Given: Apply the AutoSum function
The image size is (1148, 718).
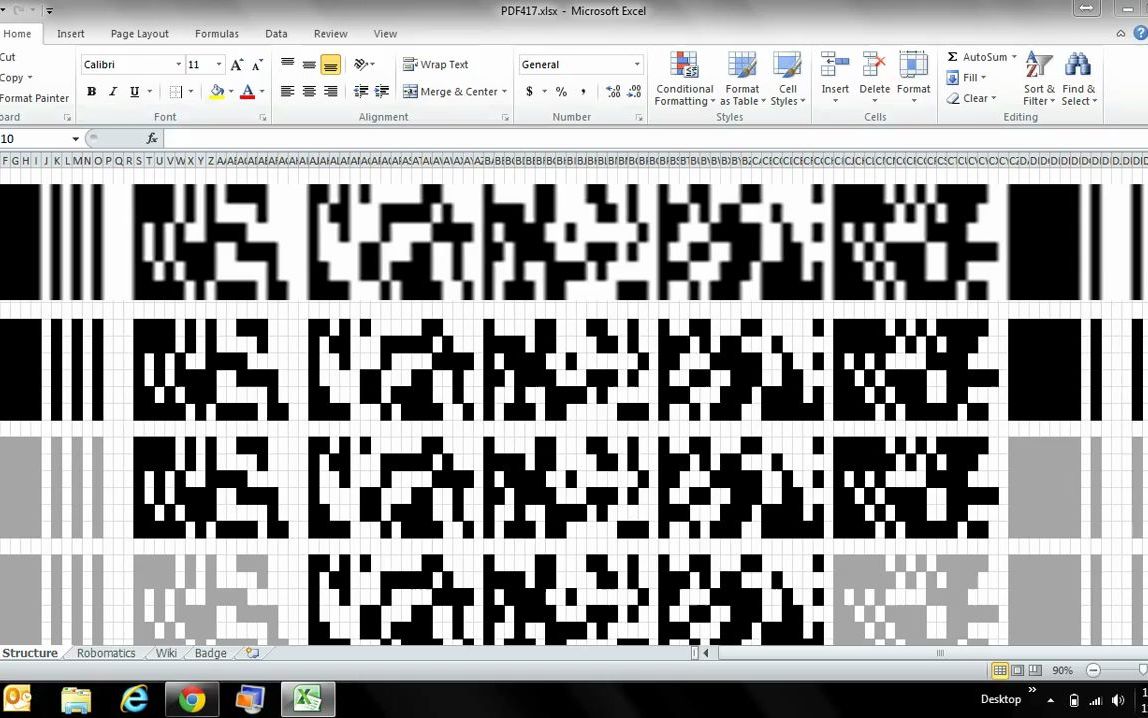Looking at the screenshot, I should (x=978, y=57).
